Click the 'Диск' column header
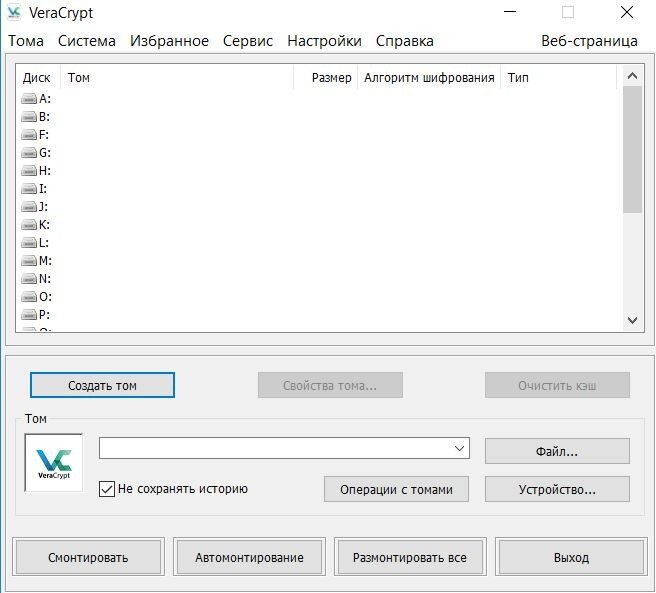This screenshot has height=593, width=656. [38, 77]
